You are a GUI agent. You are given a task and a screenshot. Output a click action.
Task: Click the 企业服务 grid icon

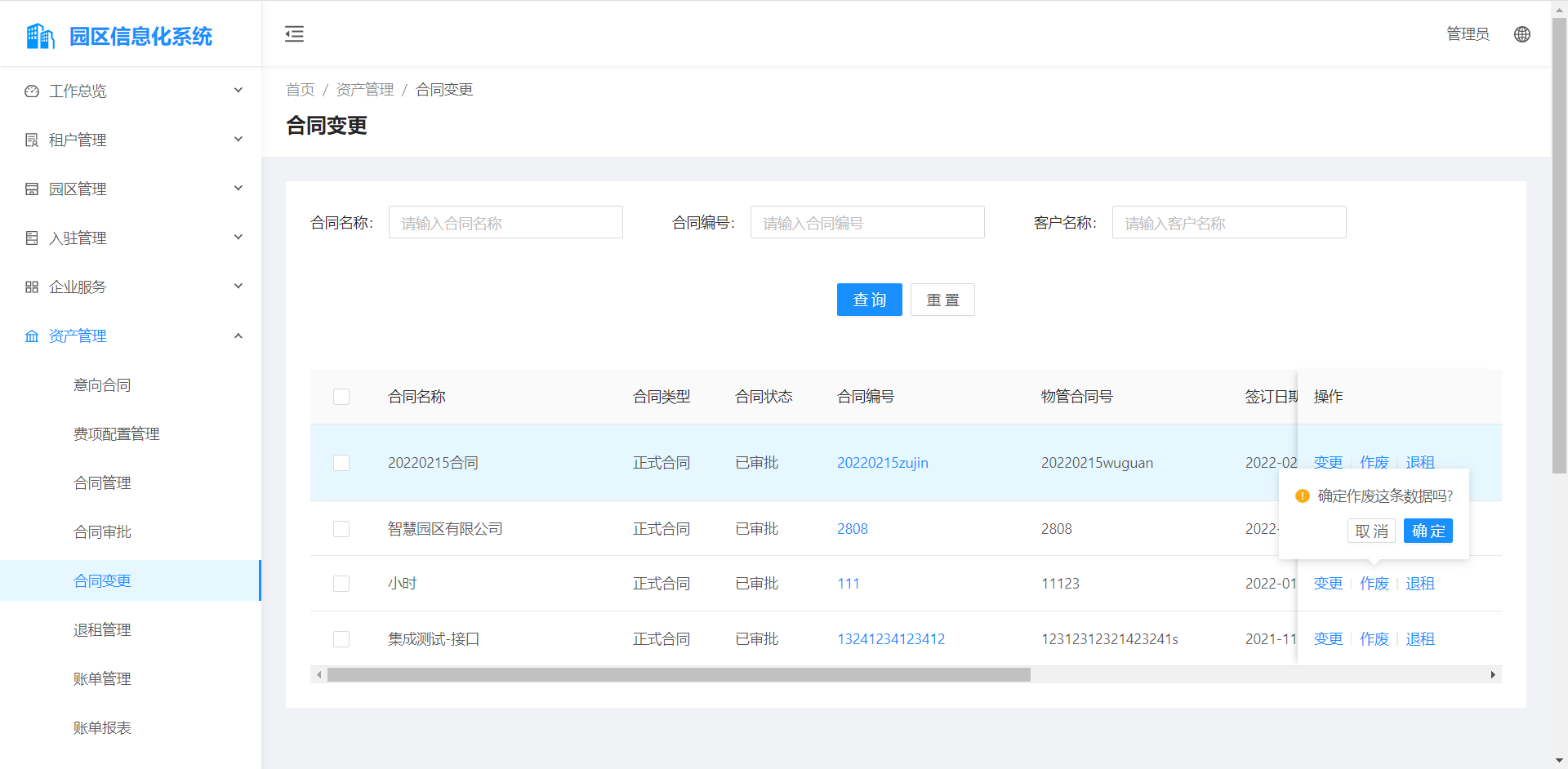(x=32, y=287)
